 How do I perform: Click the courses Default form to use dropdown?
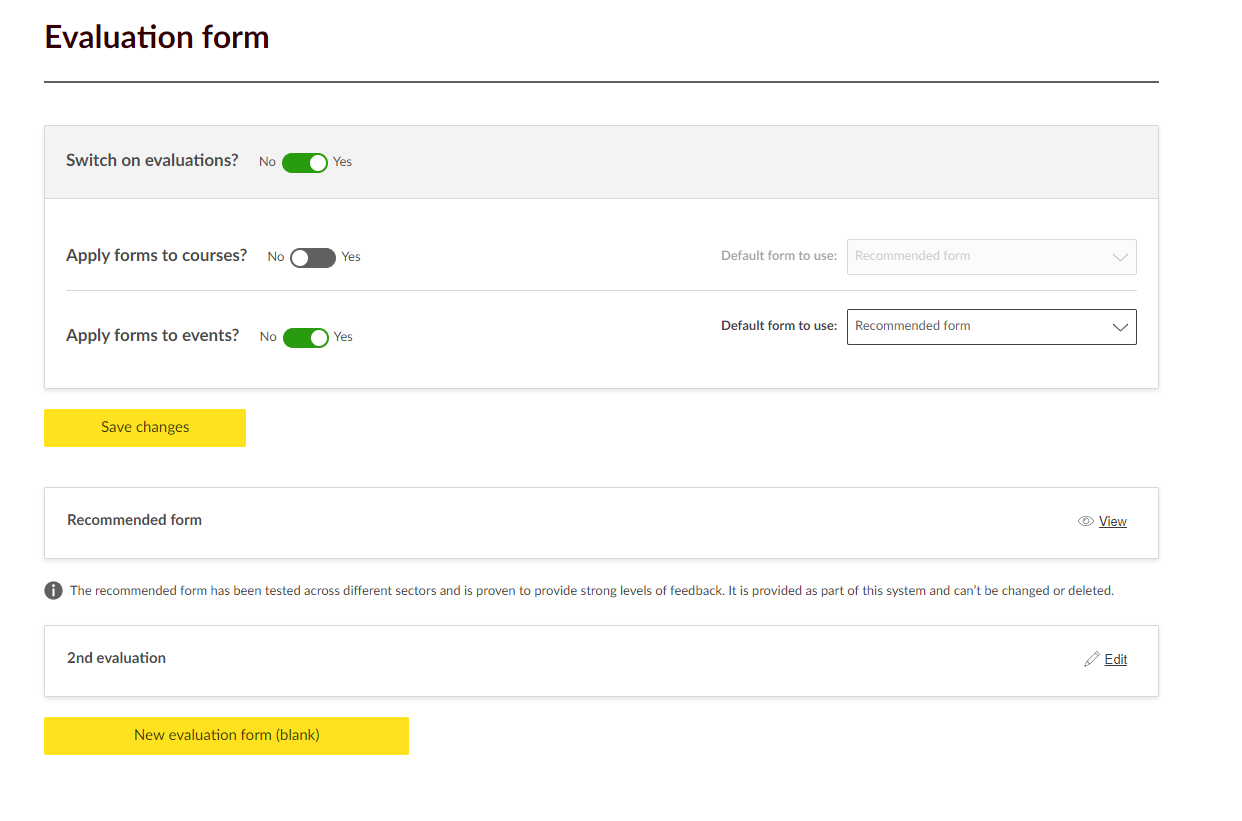coord(990,257)
